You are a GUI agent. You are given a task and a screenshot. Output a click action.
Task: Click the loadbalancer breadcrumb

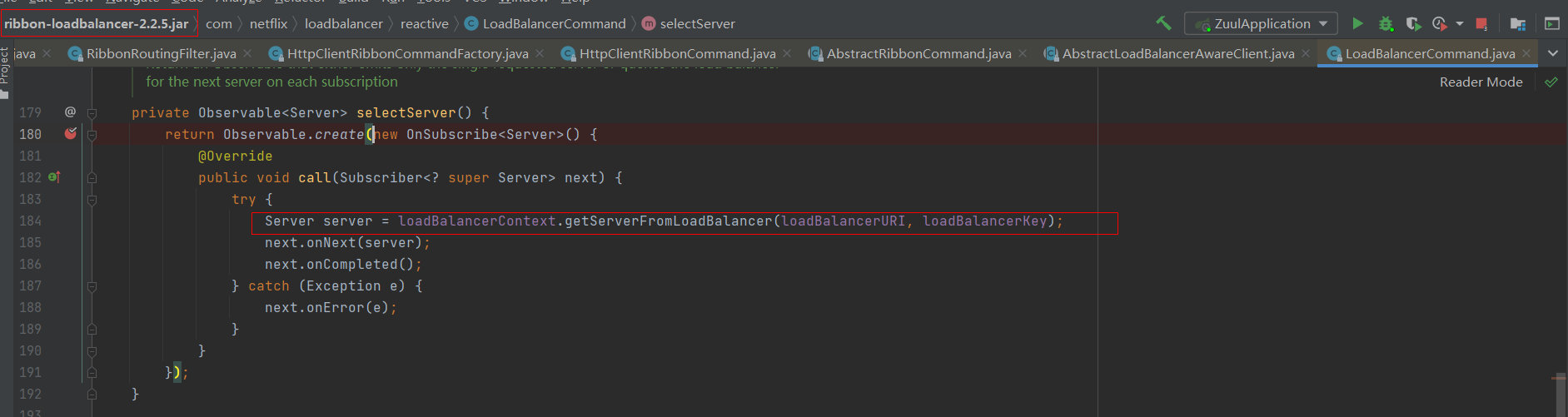coord(344,23)
